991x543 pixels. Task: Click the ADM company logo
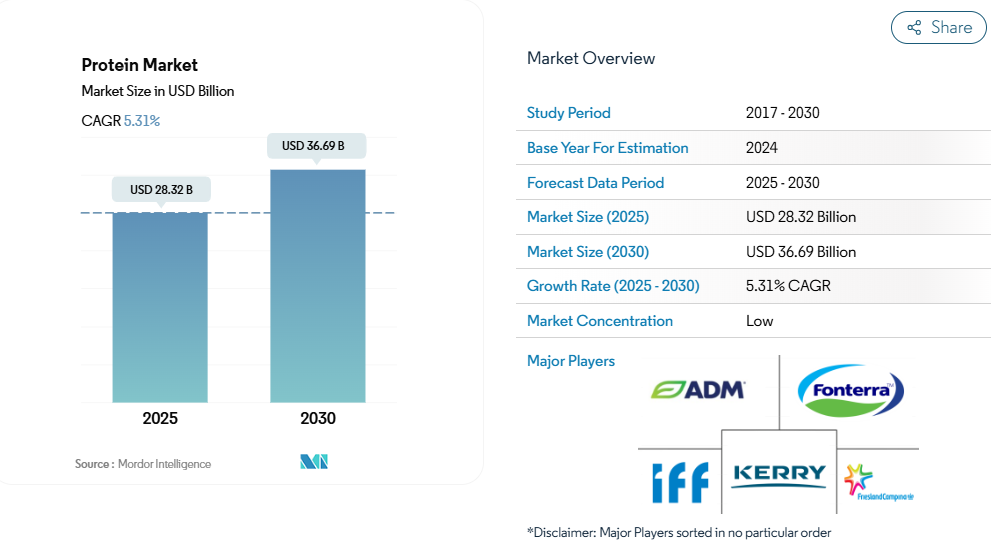[x=698, y=389]
